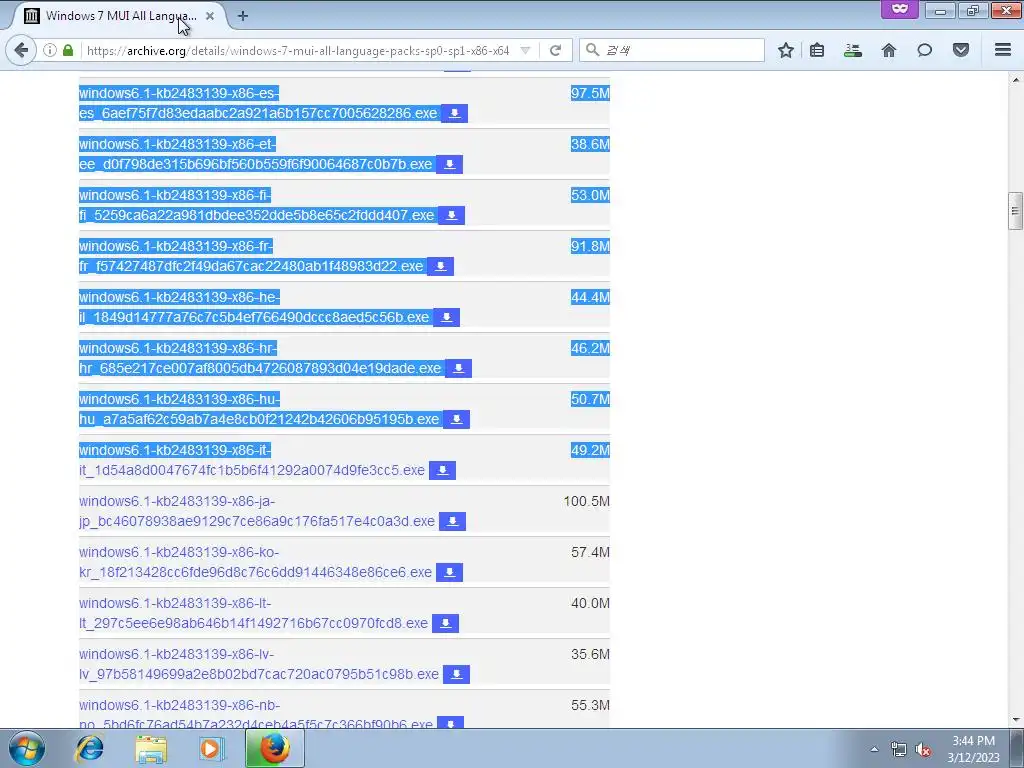1024x768 pixels.
Task: Go to the home page icon
Action: tap(889, 50)
